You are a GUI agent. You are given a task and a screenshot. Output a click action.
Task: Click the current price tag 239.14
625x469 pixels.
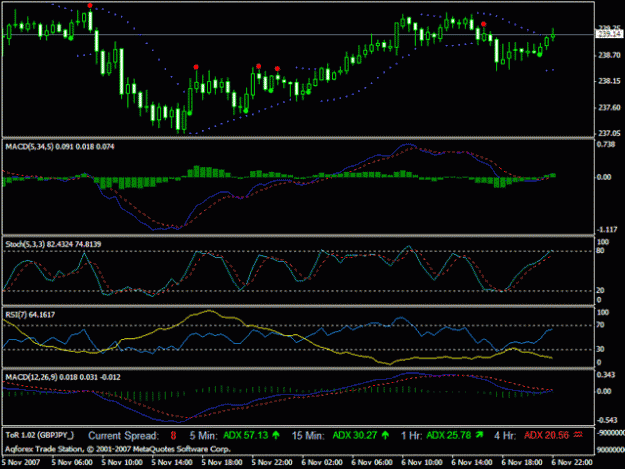pyautogui.click(x=609, y=34)
